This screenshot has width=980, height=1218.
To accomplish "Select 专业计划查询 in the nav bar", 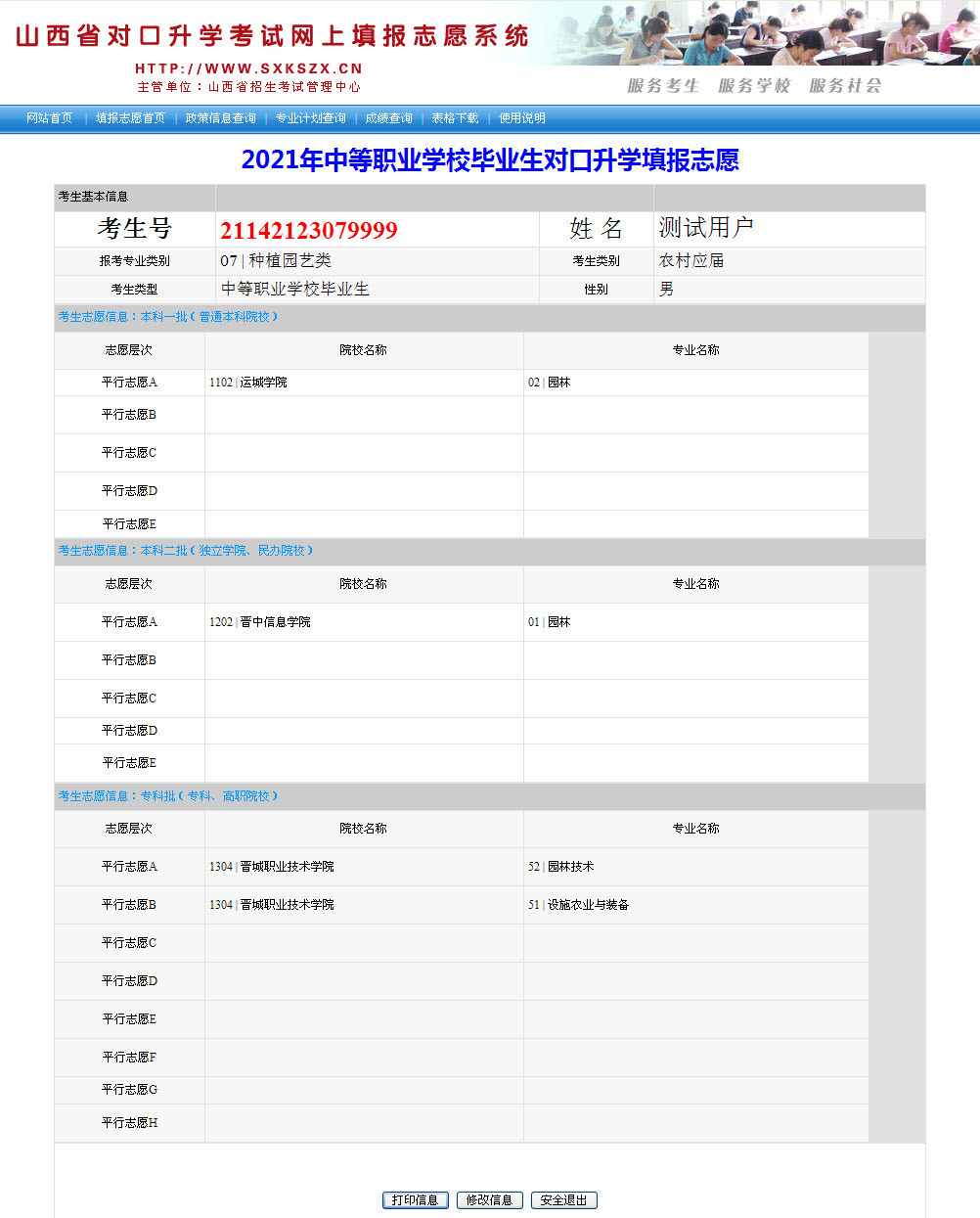I will 311,118.
